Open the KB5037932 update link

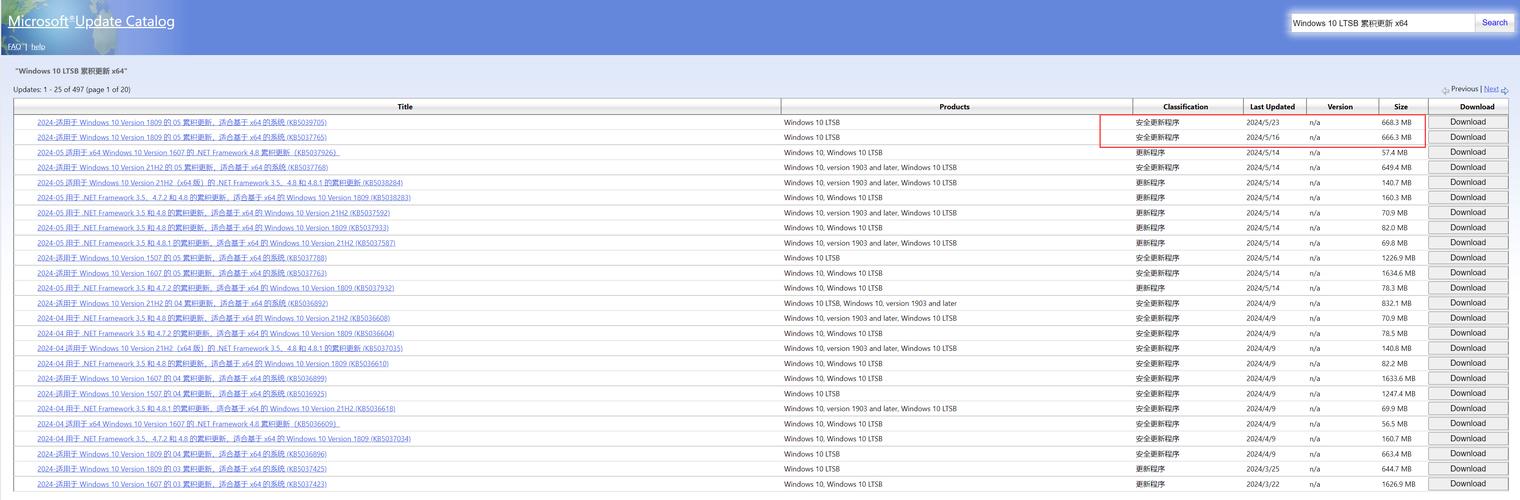click(x=215, y=288)
